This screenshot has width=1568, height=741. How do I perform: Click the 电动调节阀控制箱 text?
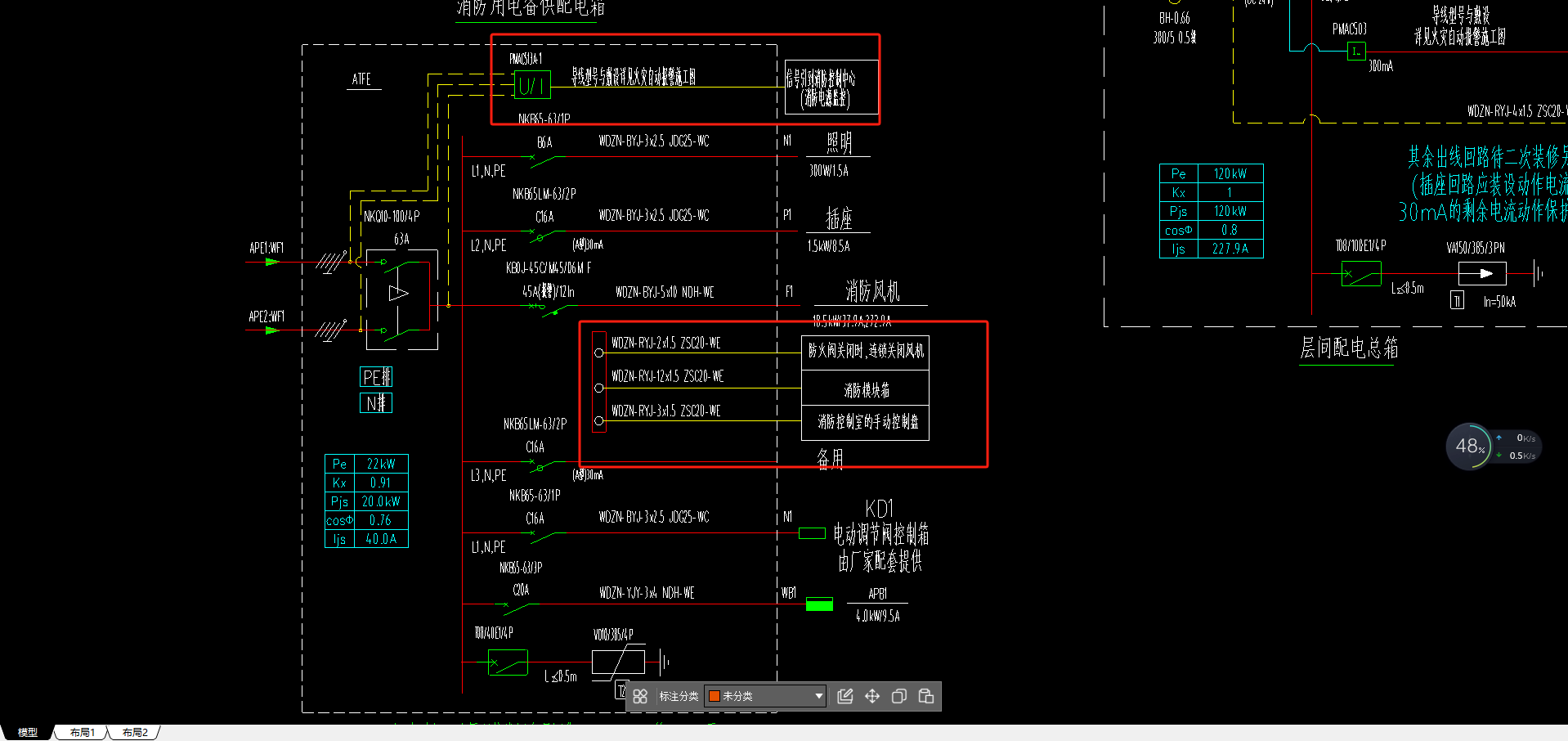[x=880, y=535]
